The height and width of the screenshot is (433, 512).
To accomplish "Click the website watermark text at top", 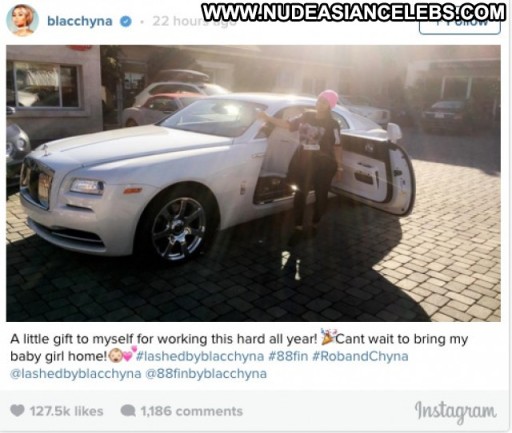I will (354, 13).
